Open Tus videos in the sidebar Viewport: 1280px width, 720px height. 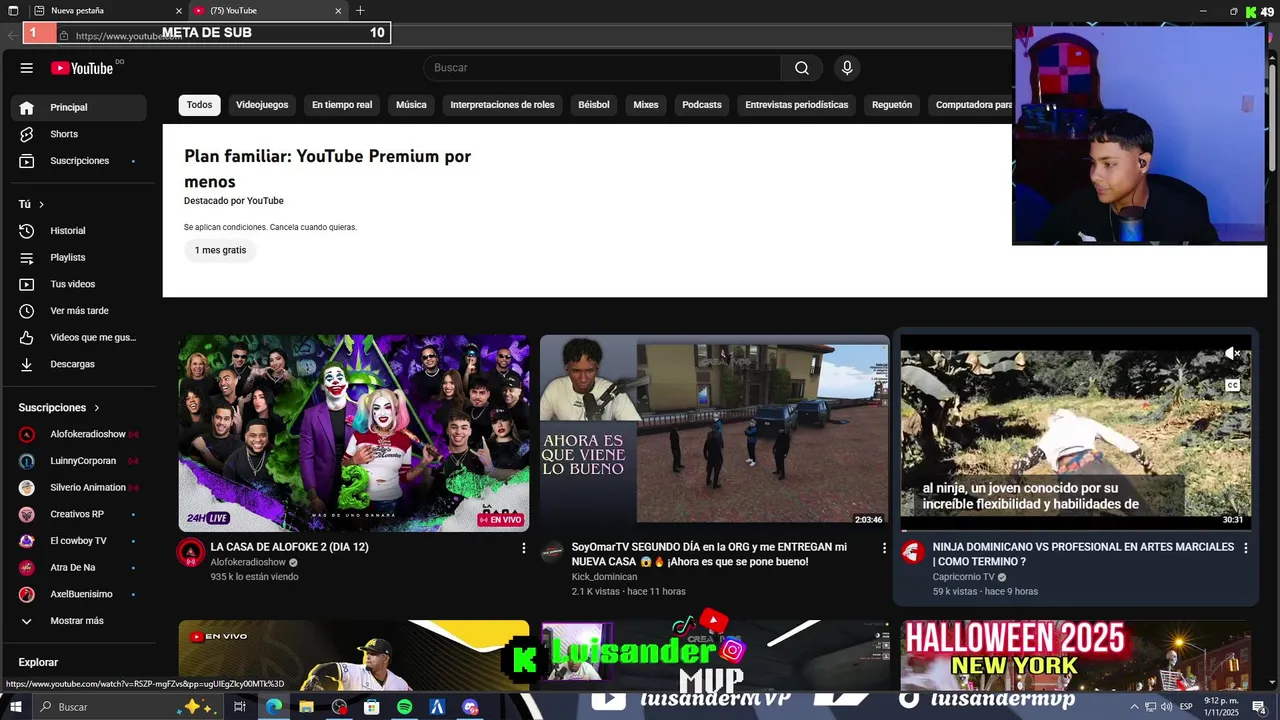(x=79, y=284)
